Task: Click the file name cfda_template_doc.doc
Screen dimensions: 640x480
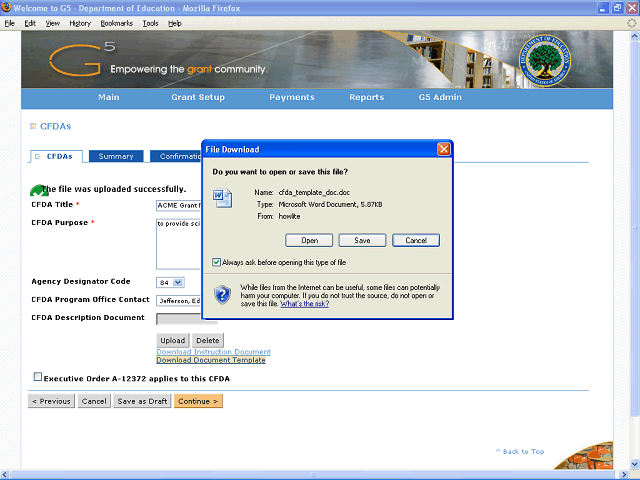Action: click(x=314, y=192)
